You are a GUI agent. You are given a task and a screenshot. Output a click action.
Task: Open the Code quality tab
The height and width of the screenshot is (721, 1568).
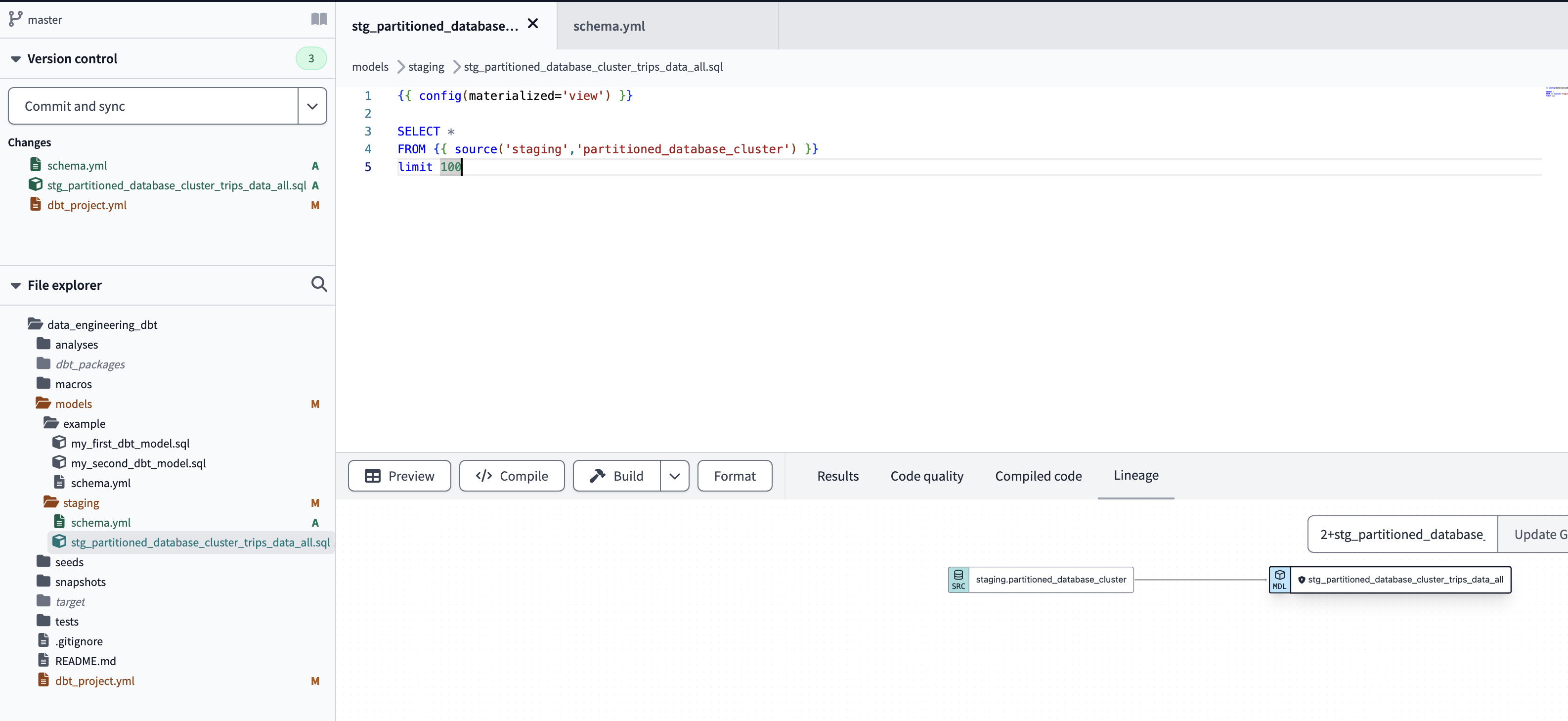pos(926,476)
